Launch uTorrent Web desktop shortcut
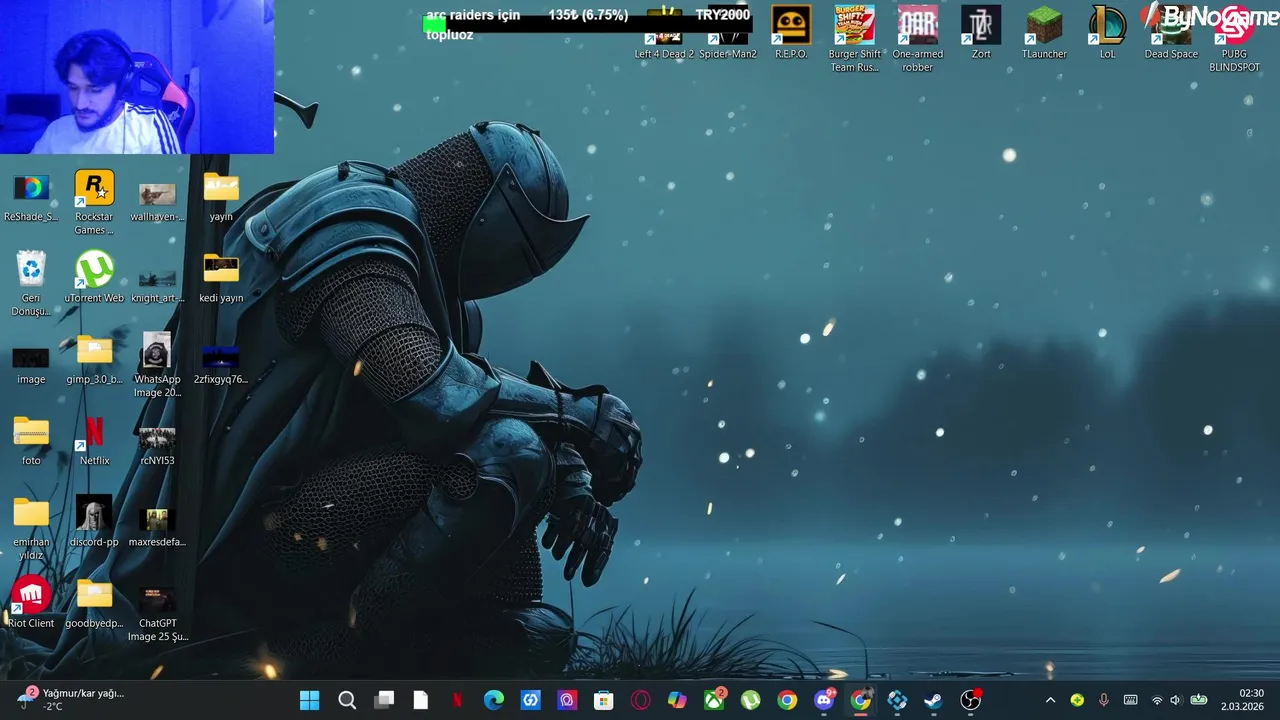1280x720 pixels. click(x=94, y=277)
